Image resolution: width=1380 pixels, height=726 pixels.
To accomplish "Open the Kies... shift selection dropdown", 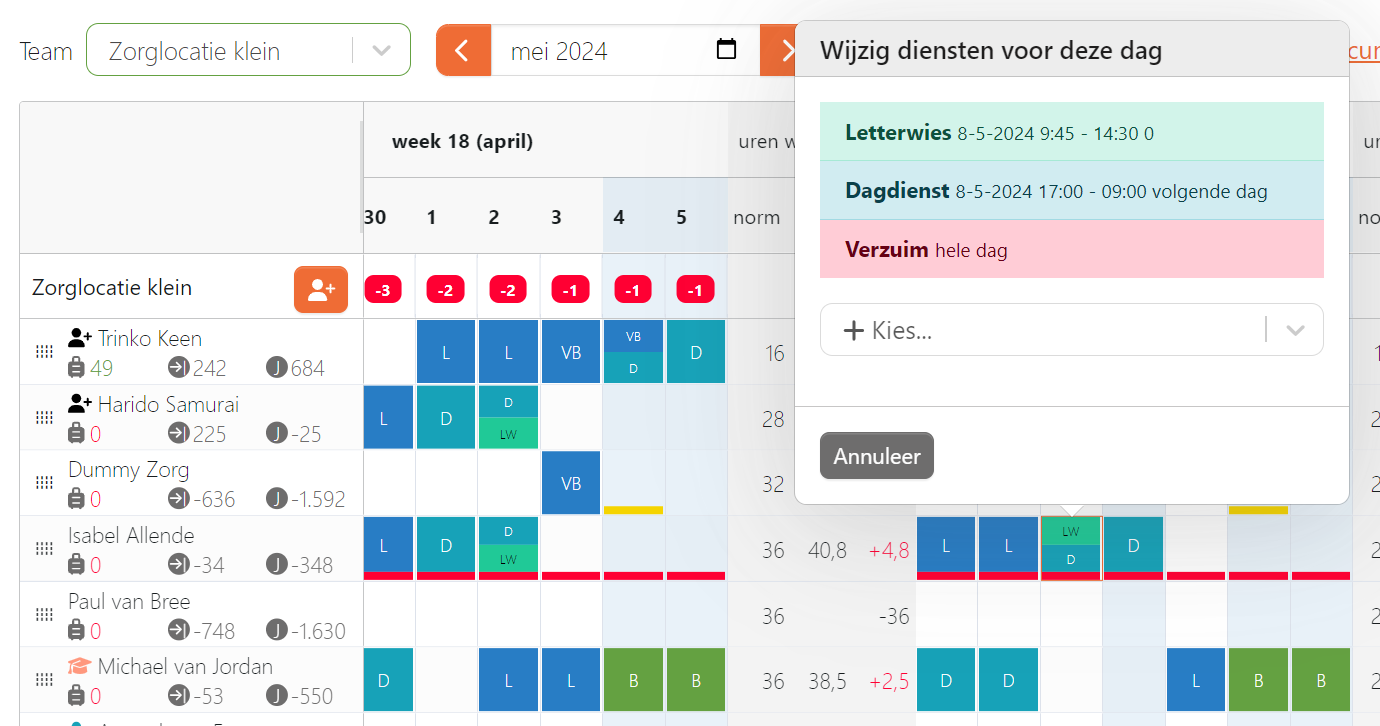I will [x=1071, y=330].
